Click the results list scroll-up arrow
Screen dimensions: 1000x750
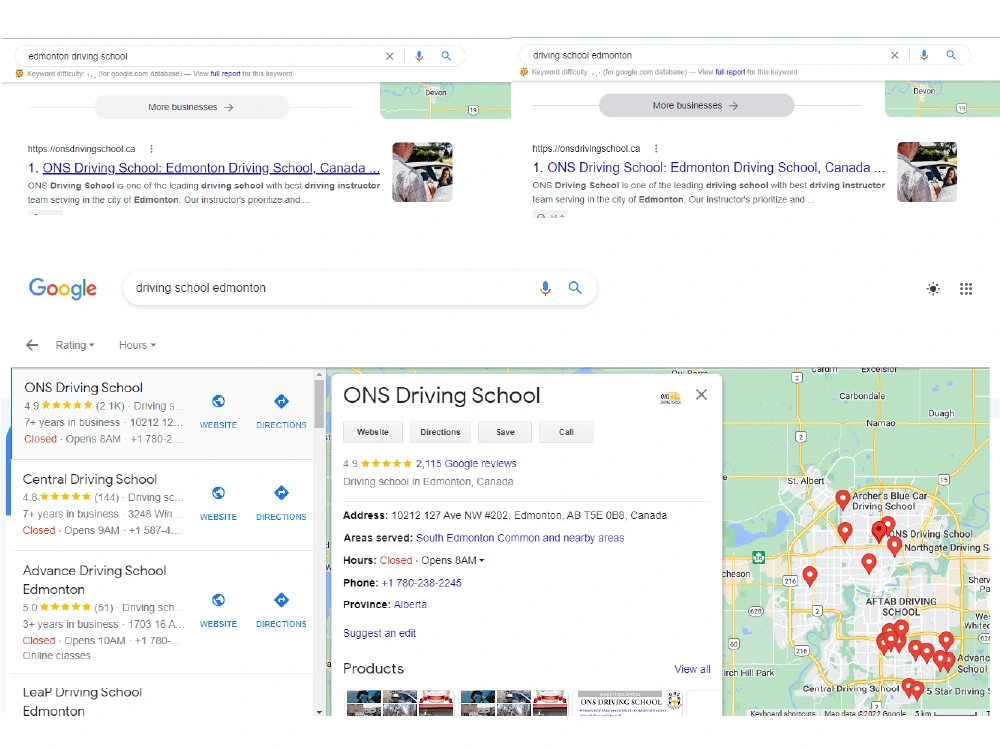(x=319, y=374)
